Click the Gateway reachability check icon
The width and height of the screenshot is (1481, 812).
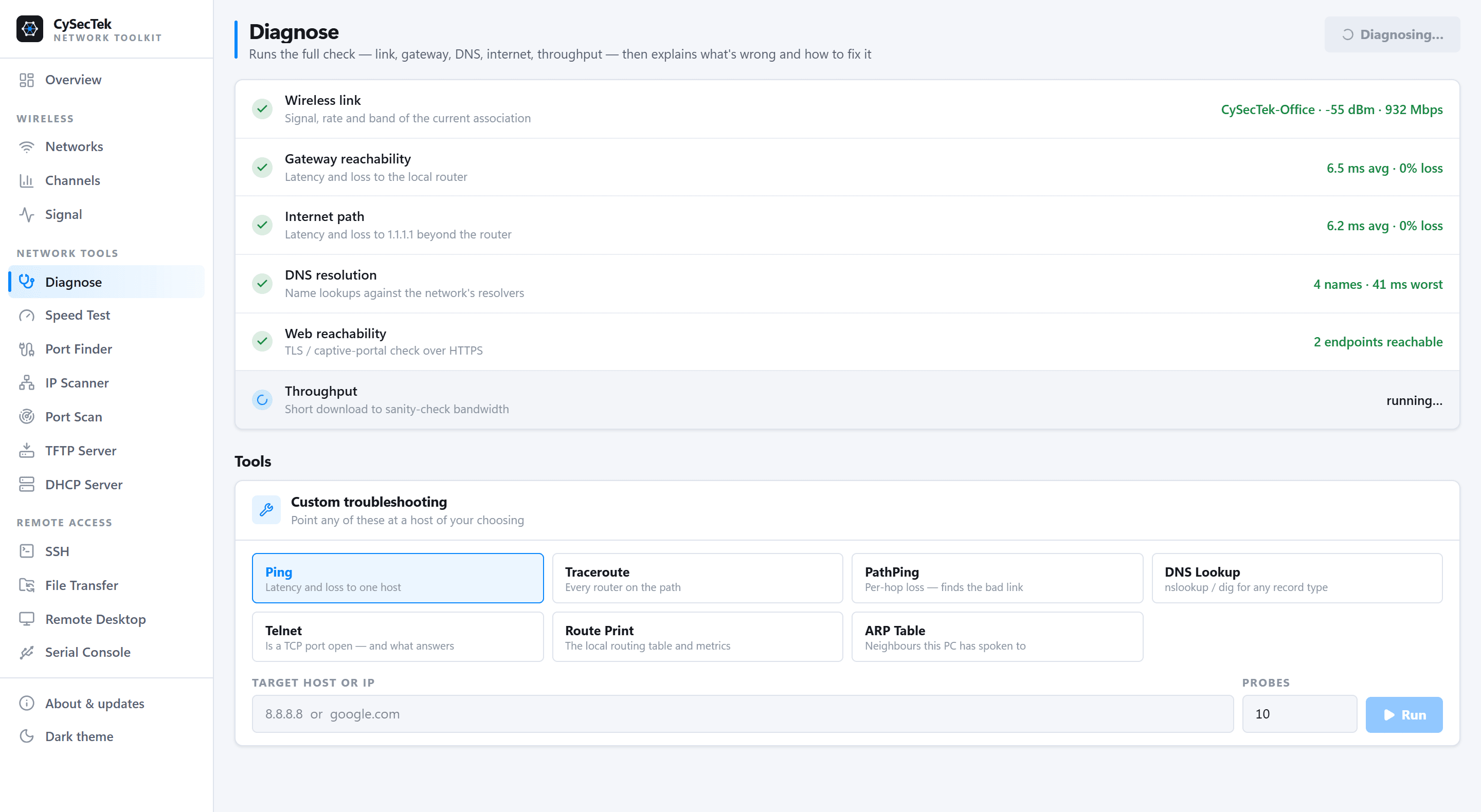(x=262, y=168)
